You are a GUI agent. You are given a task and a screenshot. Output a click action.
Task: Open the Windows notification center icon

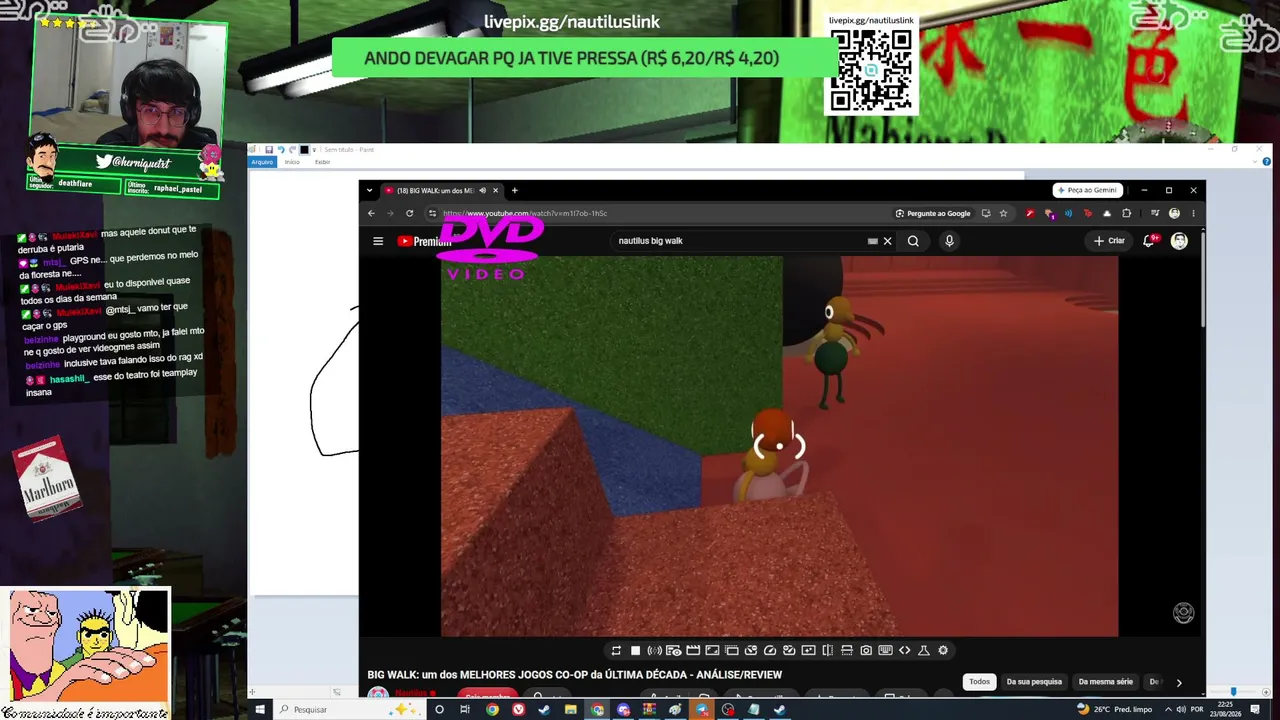tap(1255, 710)
